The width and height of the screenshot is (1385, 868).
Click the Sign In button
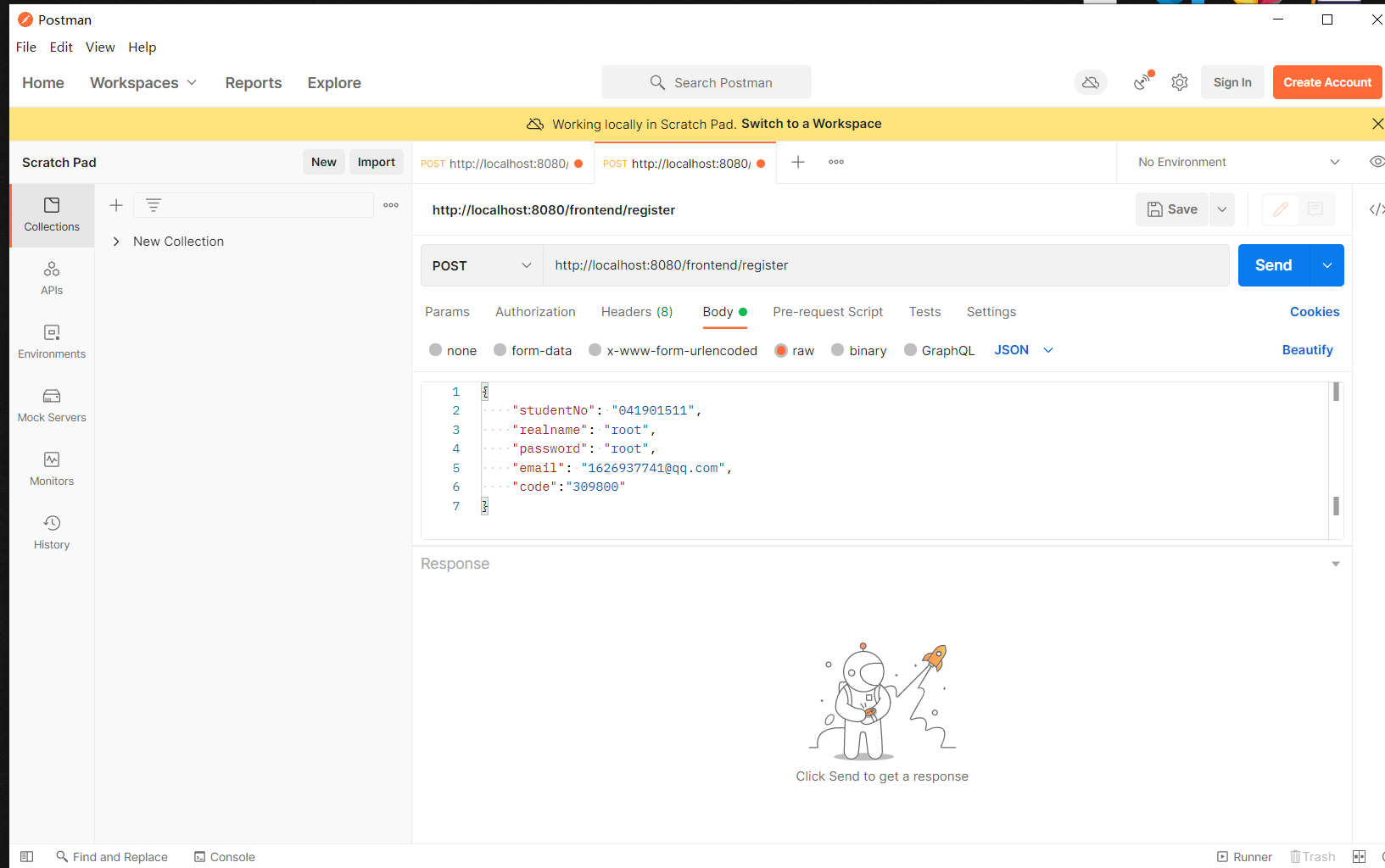(1232, 82)
